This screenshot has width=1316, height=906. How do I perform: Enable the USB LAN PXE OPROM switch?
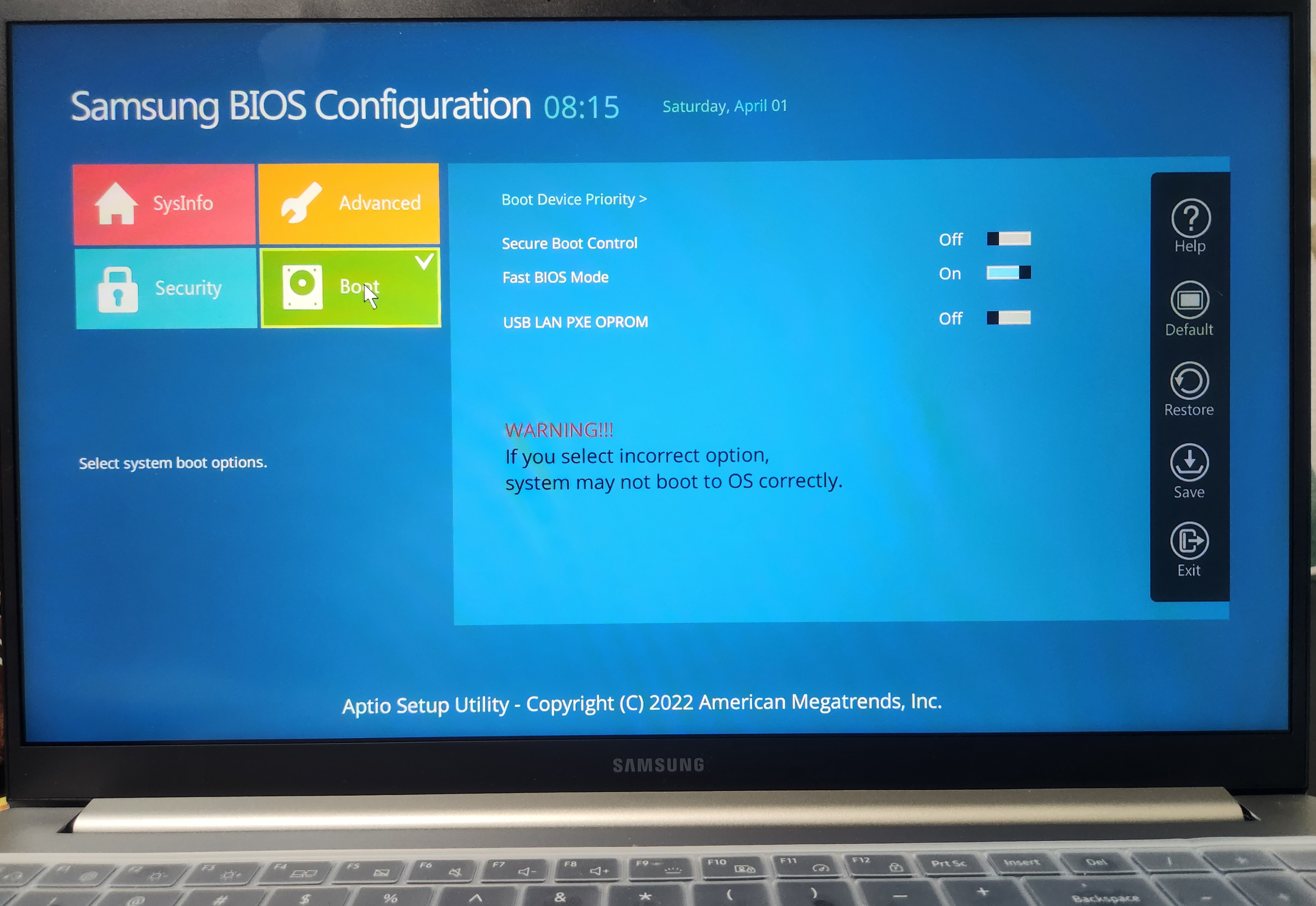pyautogui.click(x=1008, y=318)
